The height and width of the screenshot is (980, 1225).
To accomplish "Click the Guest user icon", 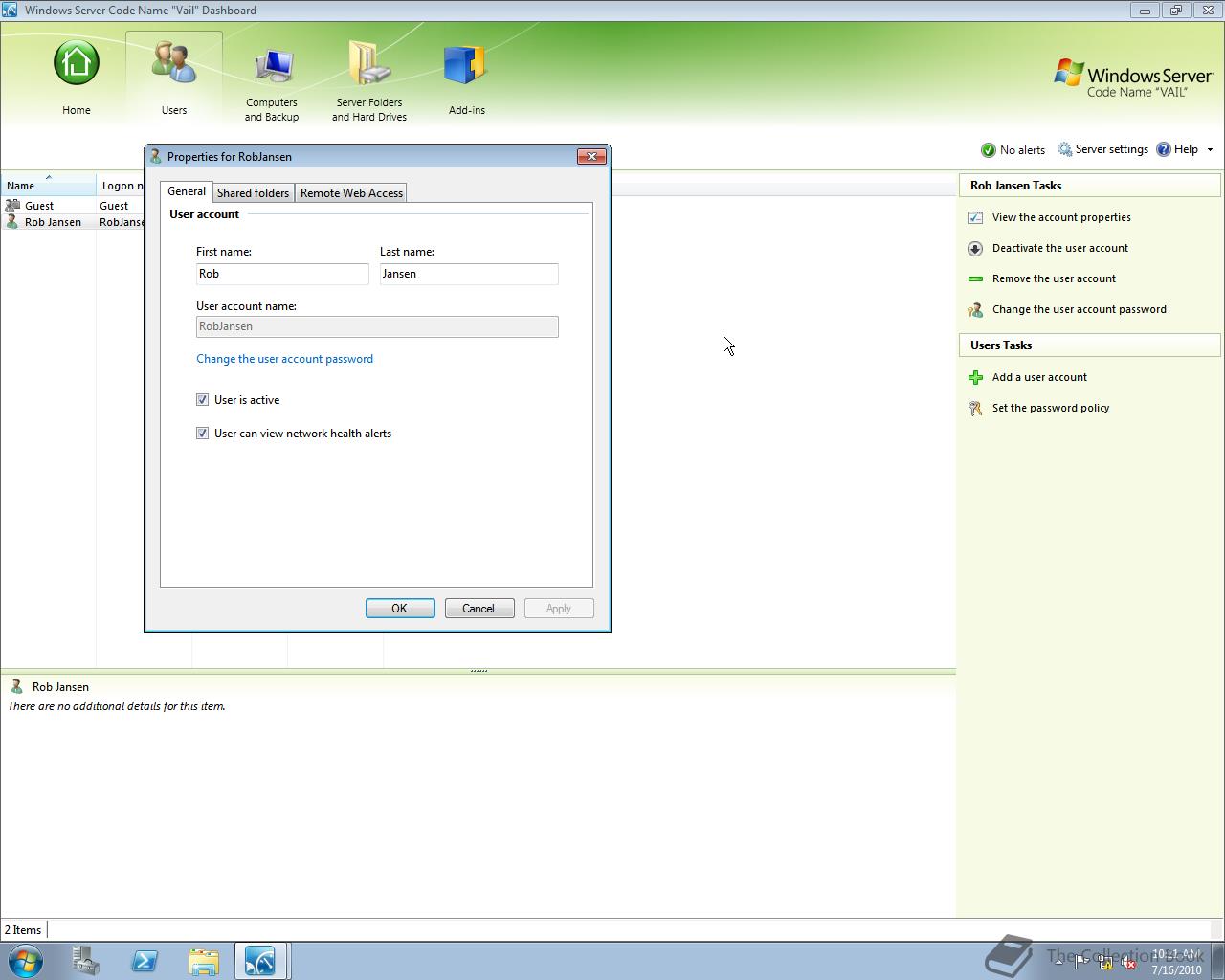I will [x=12, y=206].
